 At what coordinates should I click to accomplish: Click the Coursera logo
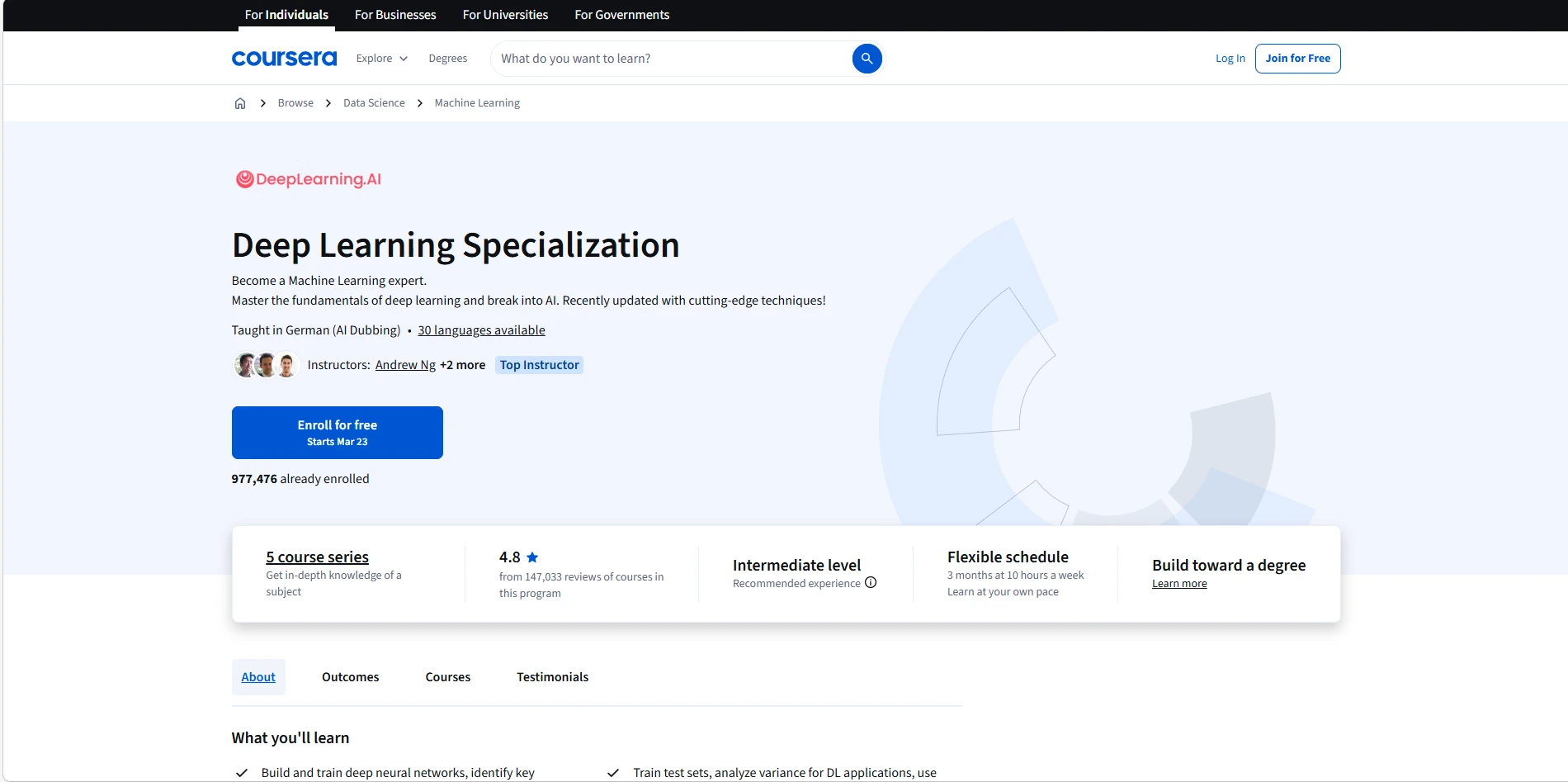click(x=284, y=58)
